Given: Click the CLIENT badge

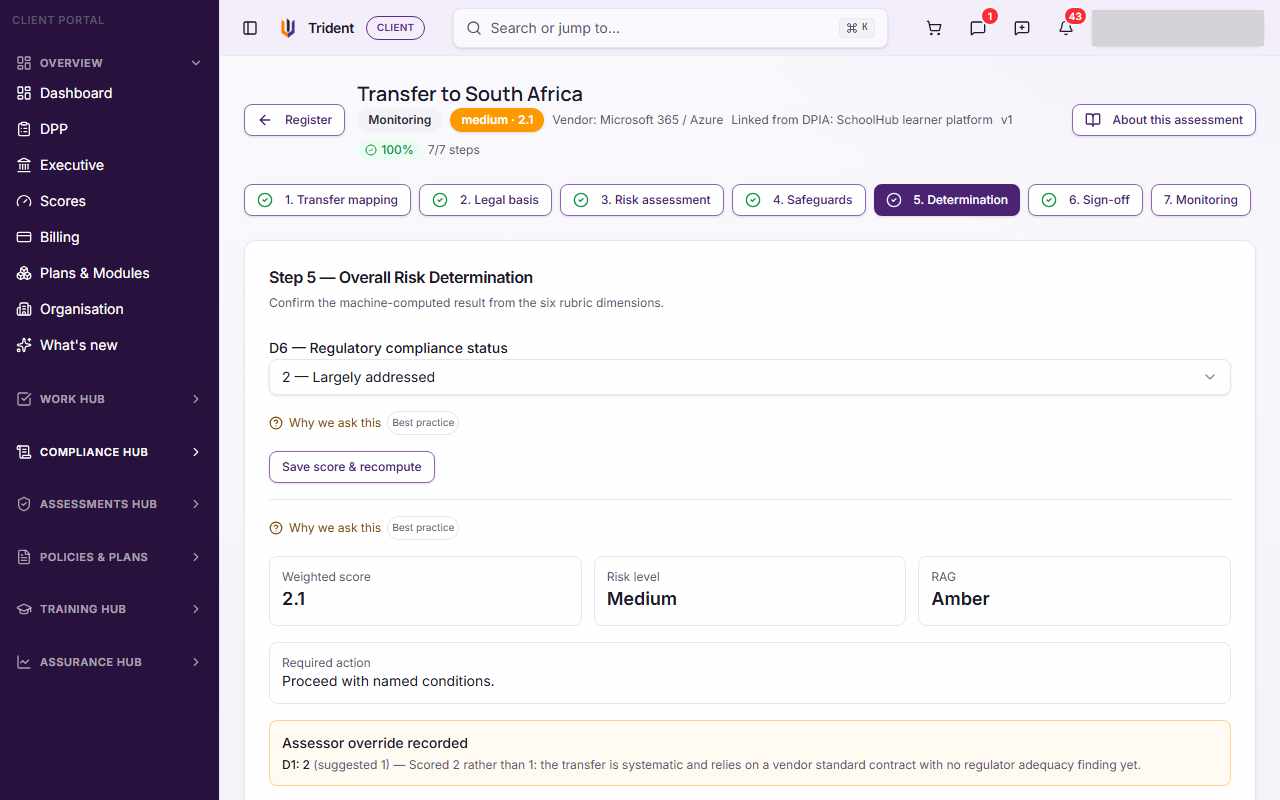Looking at the screenshot, I should tap(395, 28).
